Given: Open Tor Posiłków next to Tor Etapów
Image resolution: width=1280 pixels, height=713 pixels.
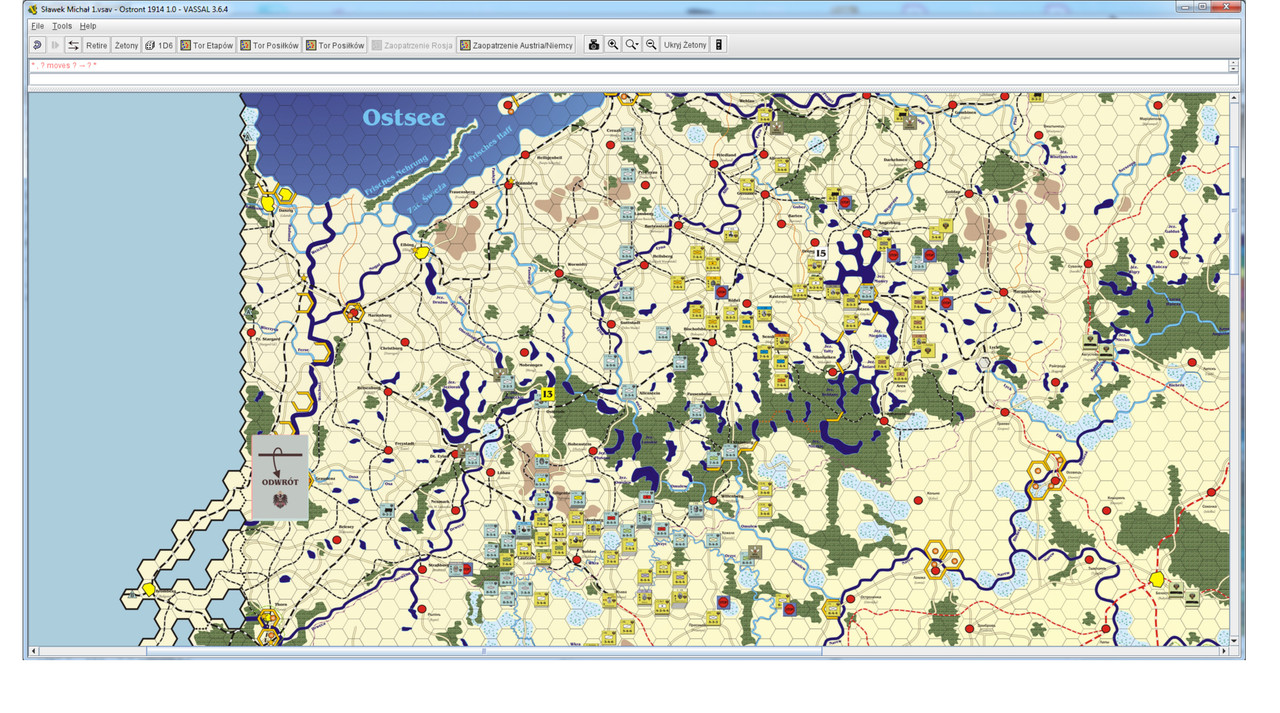Looking at the screenshot, I should [270, 45].
